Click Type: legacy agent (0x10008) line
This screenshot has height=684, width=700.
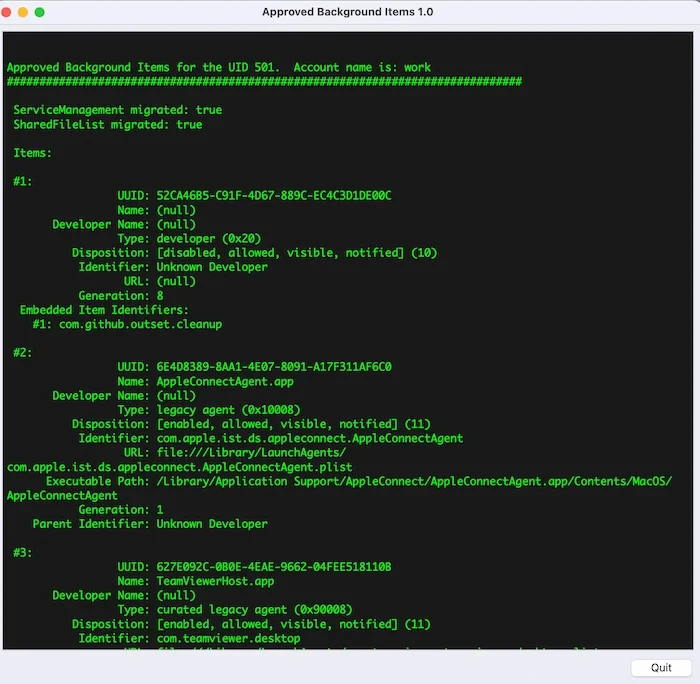(x=209, y=410)
